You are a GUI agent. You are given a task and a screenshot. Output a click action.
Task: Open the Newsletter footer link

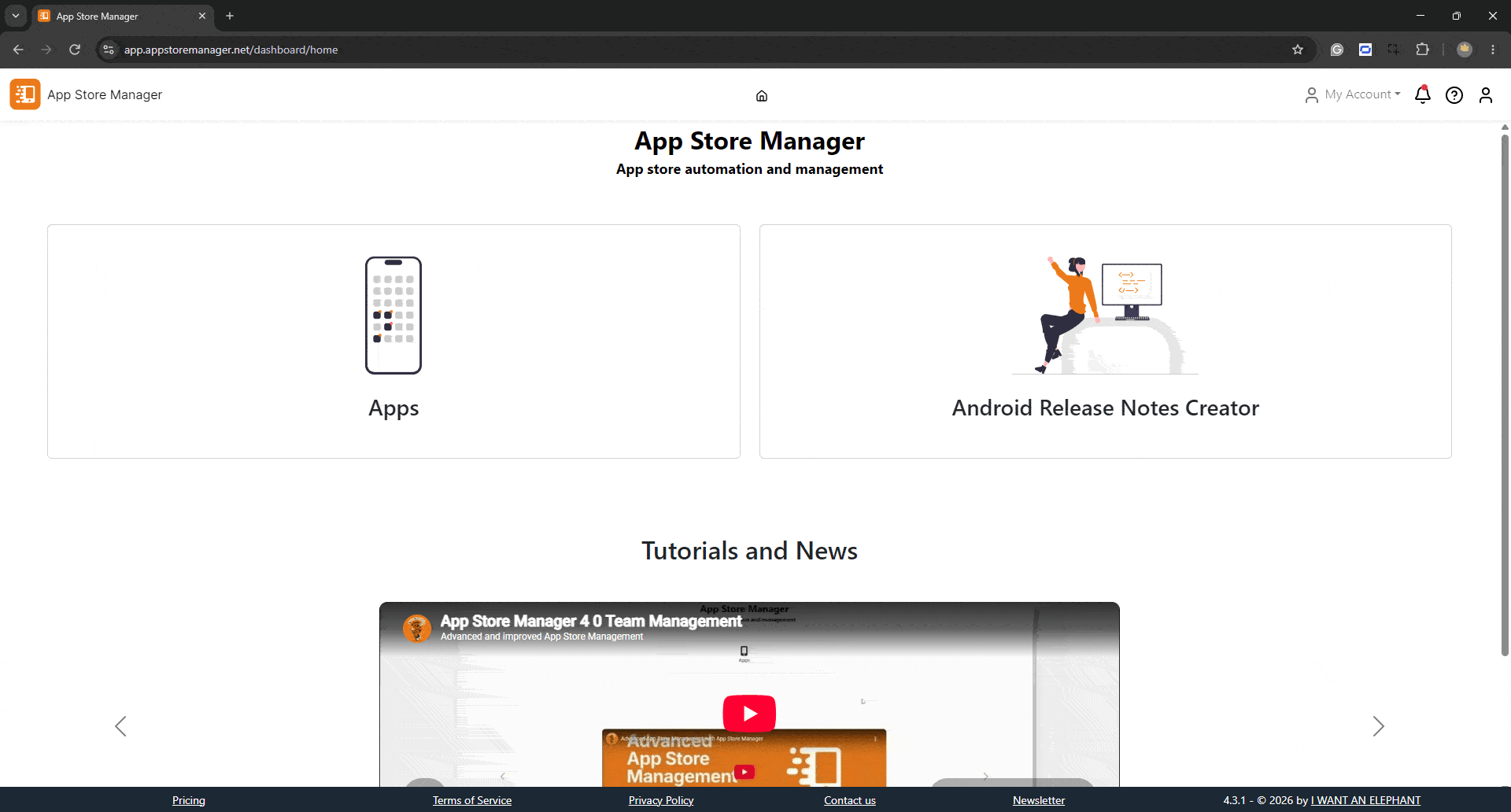pyautogui.click(x=1039, y=800)
